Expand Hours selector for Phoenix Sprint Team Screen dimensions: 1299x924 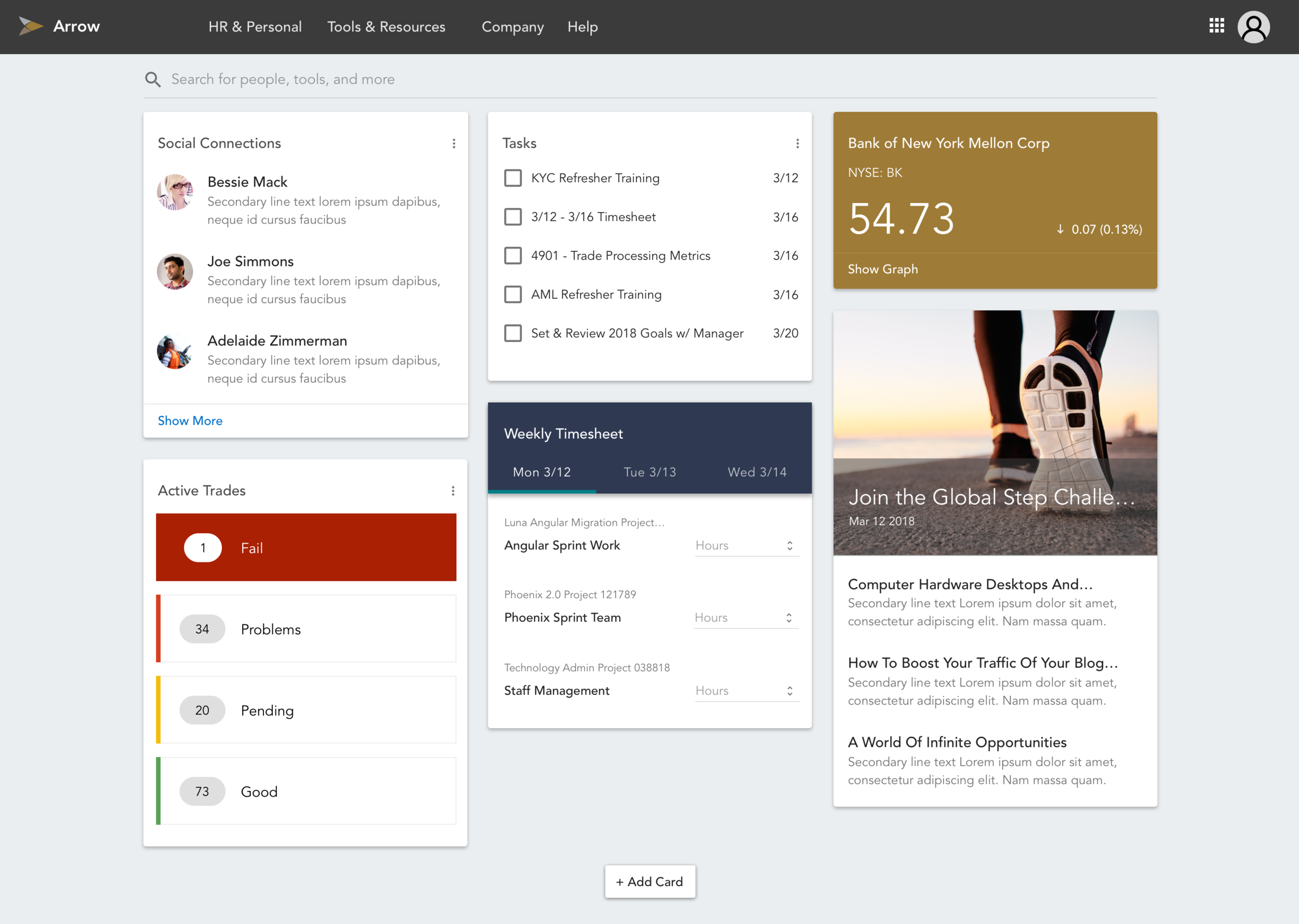[x=746, y=618]
